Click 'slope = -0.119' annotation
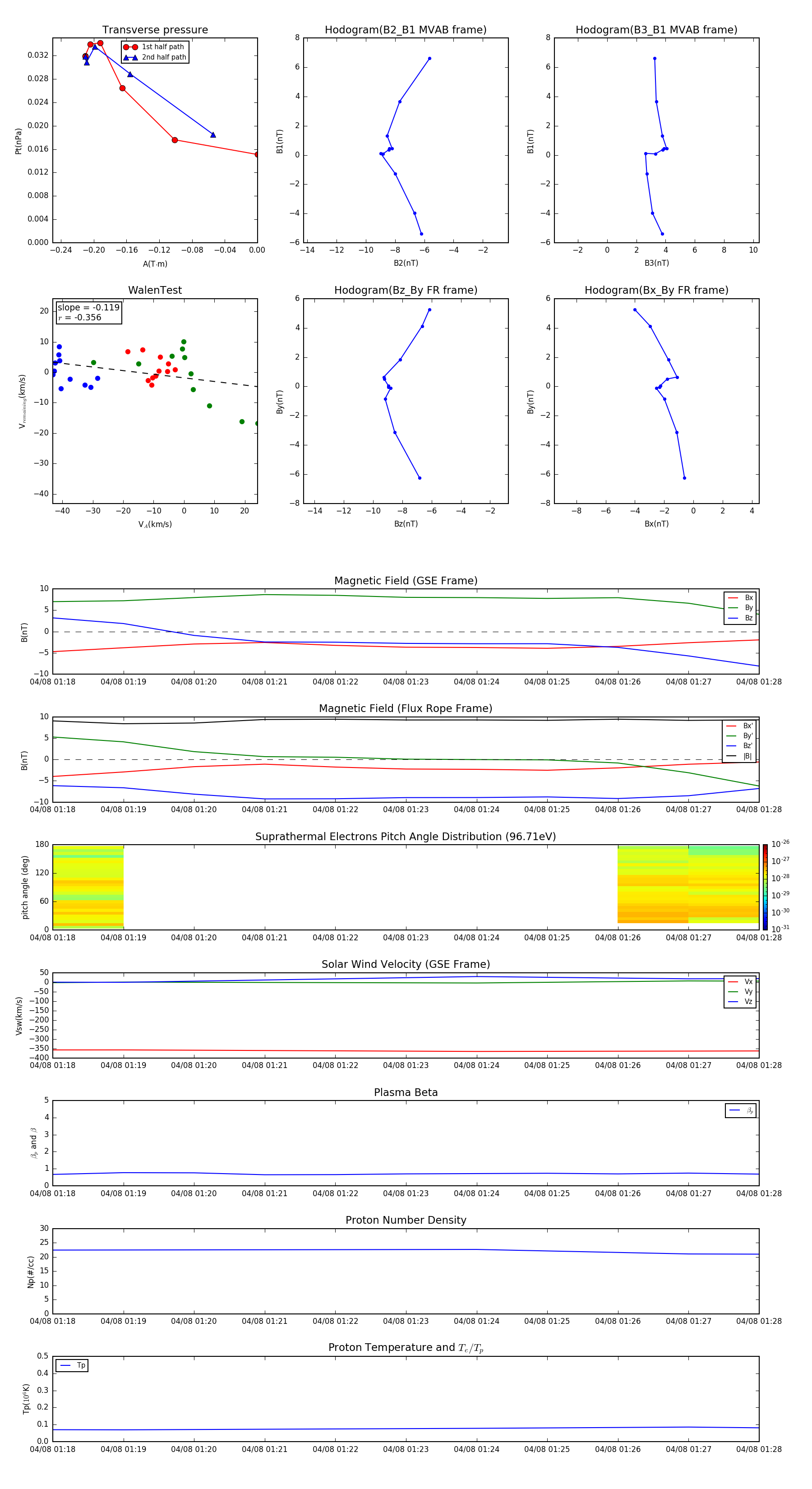812x1489 pixels. point(88,308)
